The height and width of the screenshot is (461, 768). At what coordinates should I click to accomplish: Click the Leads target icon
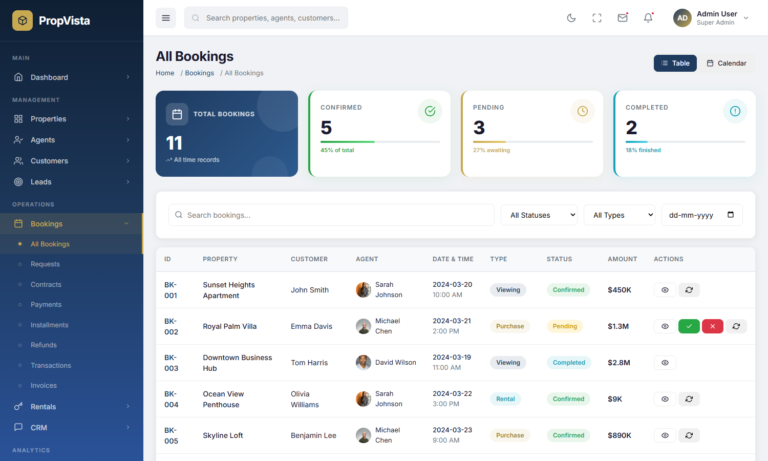[x=18, y=182]
